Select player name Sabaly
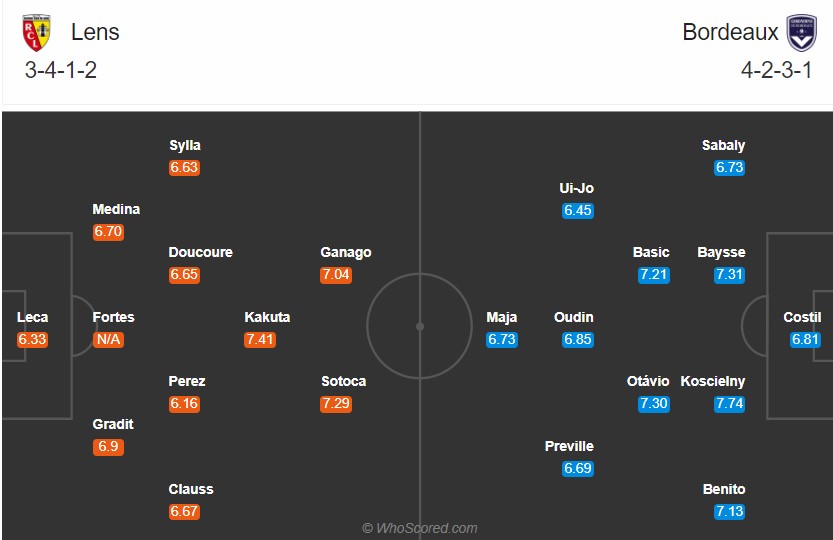The height and width of the screenshot is (540, 833). [x=723, y=145]
